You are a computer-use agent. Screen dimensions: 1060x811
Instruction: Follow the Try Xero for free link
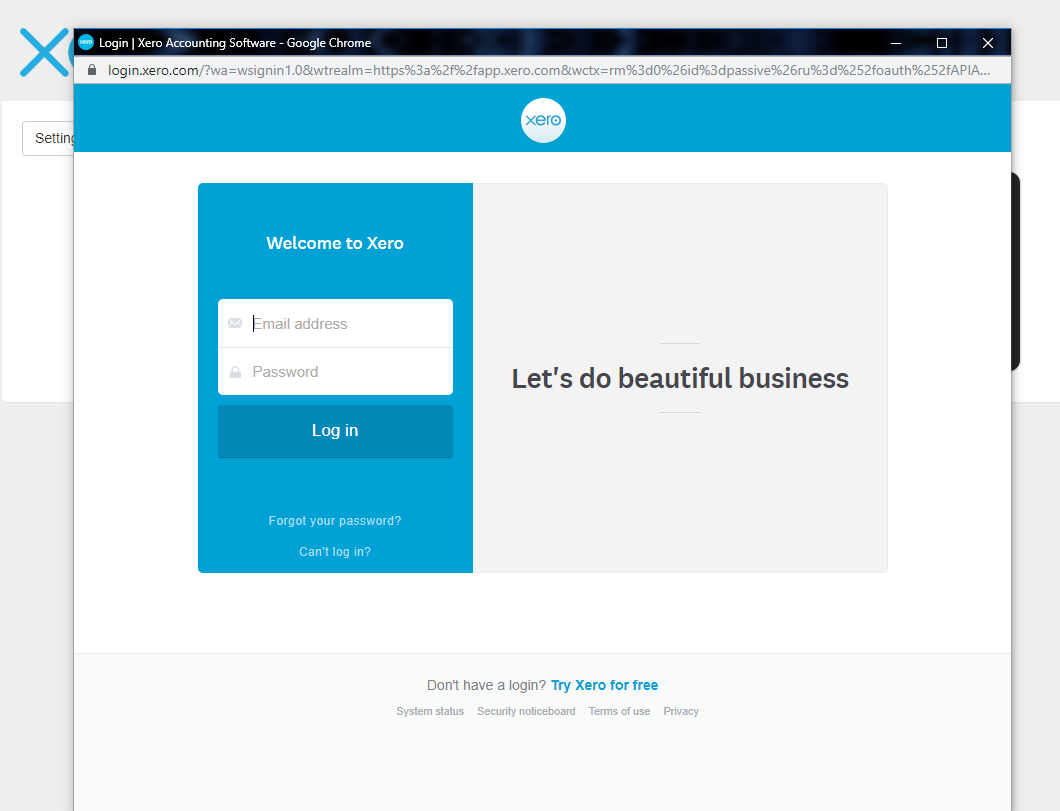tap(604, 685)
